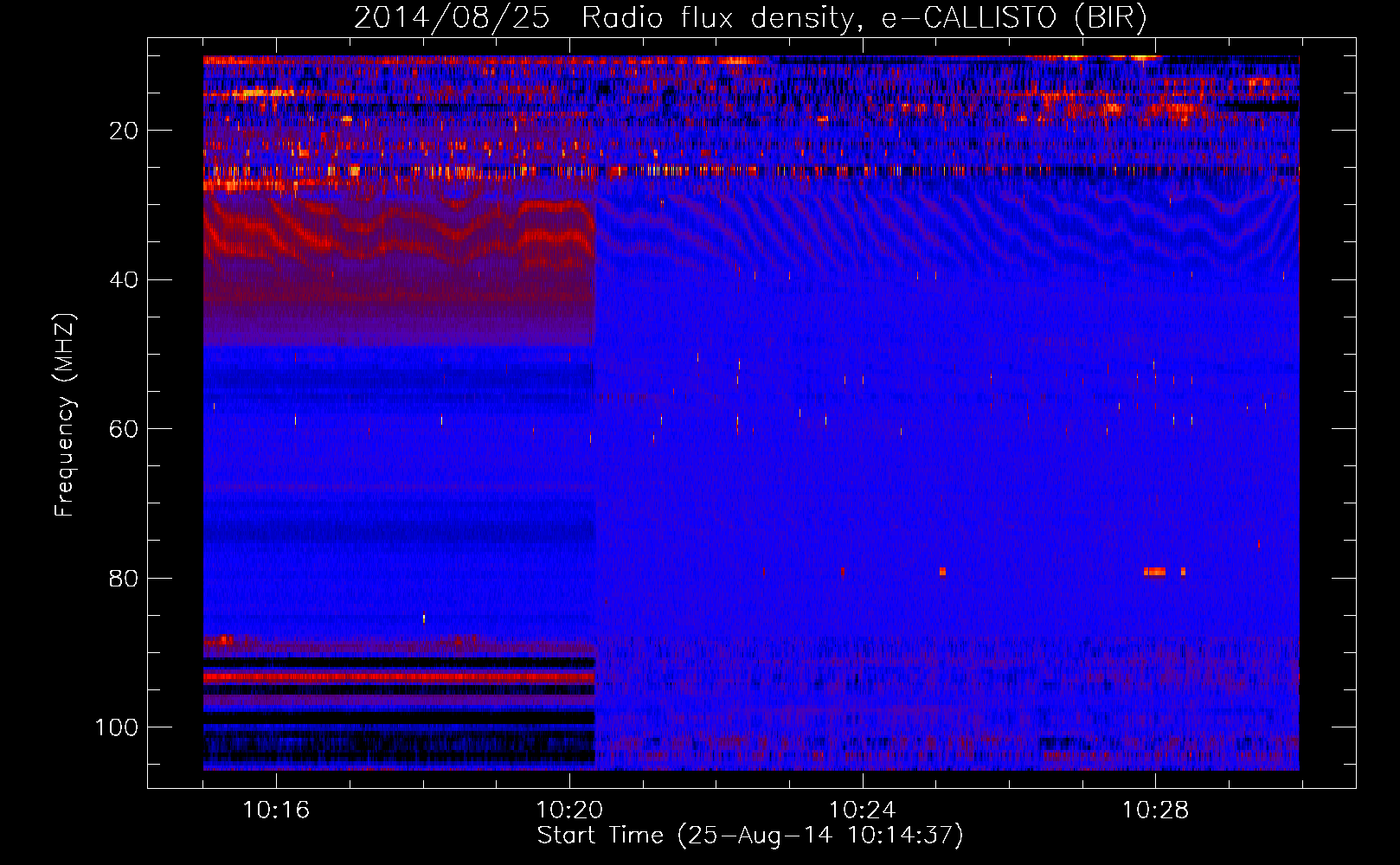Viewport: 1400px width, 865px height.
Task: Select the date '2014/08/25' in the title
Action: tap(452, 18)
